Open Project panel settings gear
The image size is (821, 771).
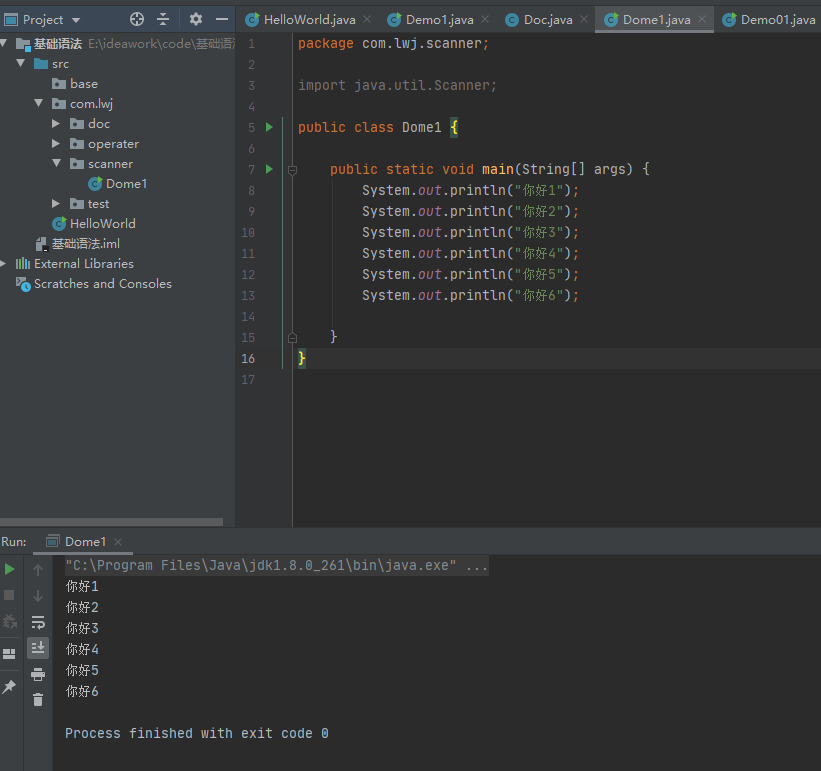tap(196, 19)
